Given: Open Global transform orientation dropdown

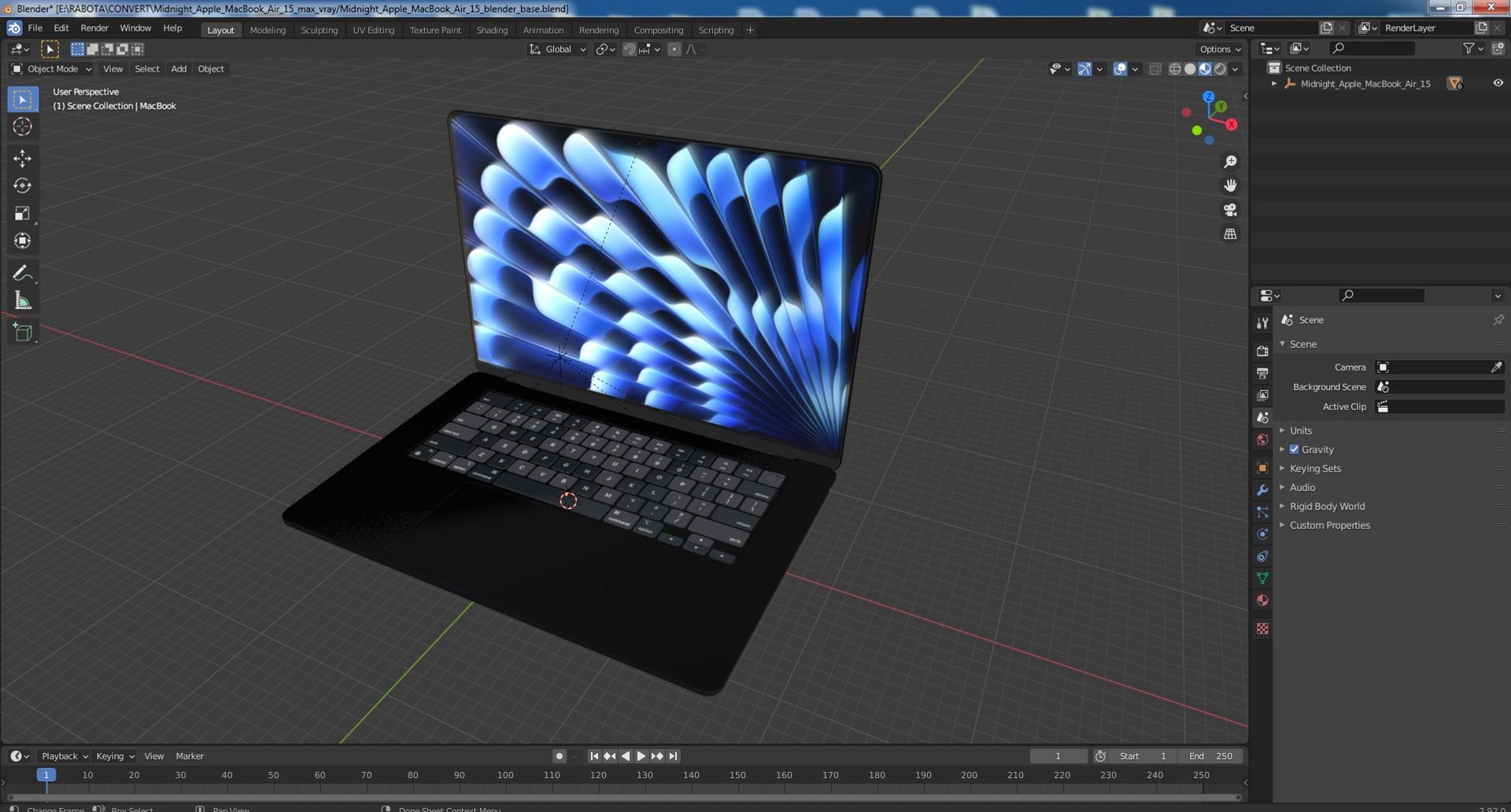Looking at the screenshot, I should pos(558,49).
